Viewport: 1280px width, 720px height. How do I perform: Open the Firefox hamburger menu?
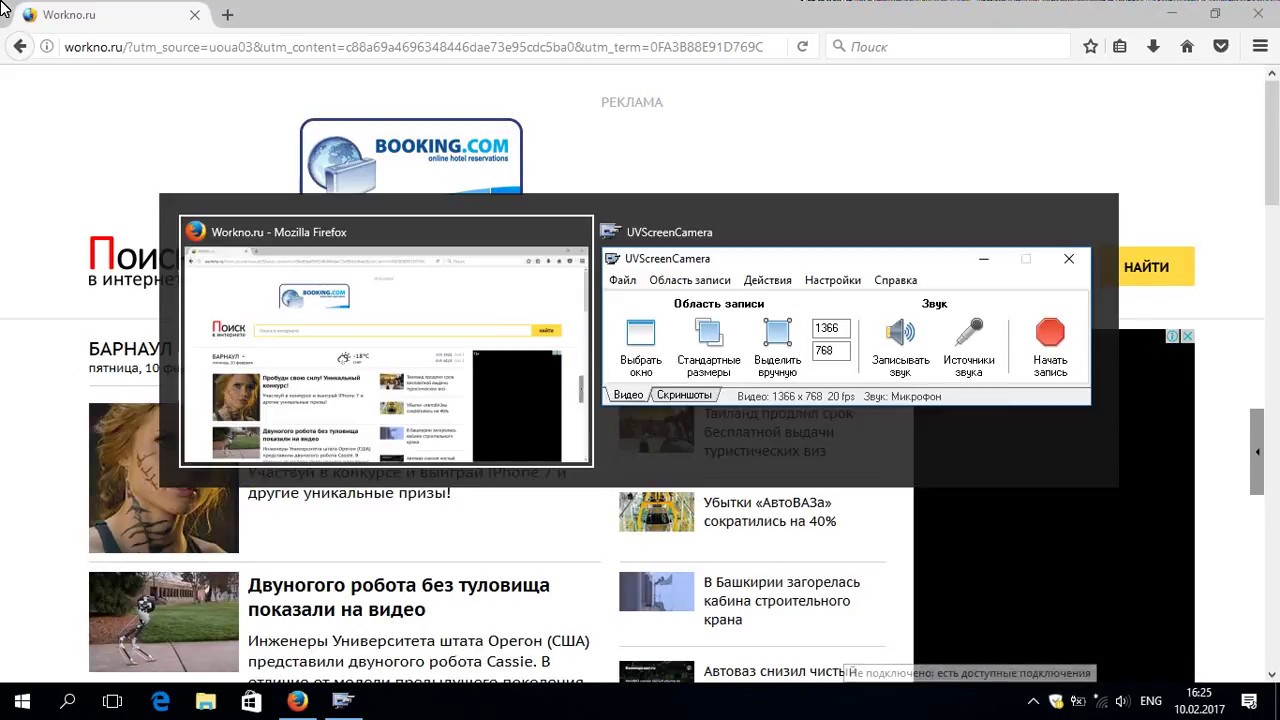1260,46
